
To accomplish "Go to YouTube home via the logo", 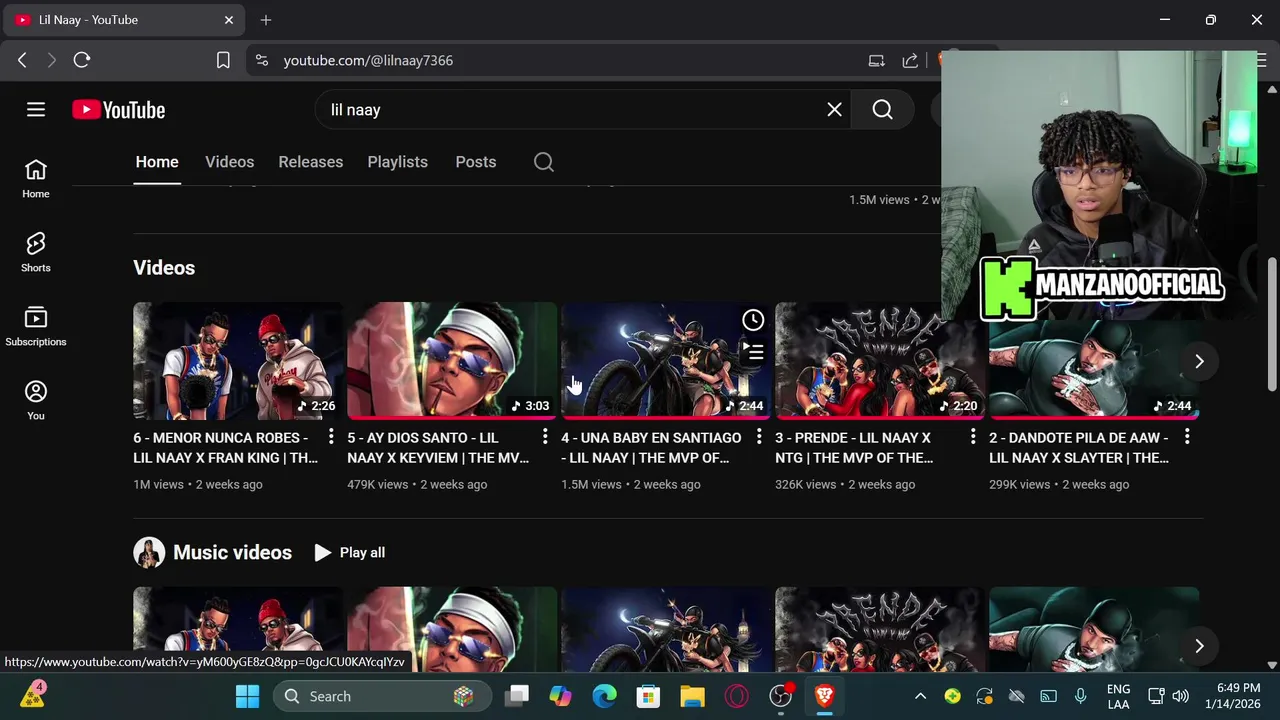I will (x=118, y=110).
